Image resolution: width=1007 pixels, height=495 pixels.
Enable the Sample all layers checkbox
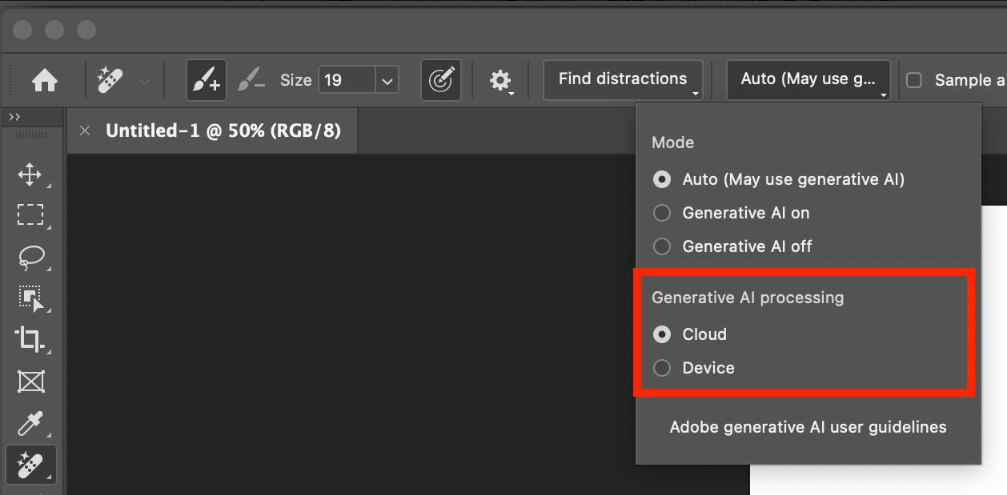pos(913,80)
